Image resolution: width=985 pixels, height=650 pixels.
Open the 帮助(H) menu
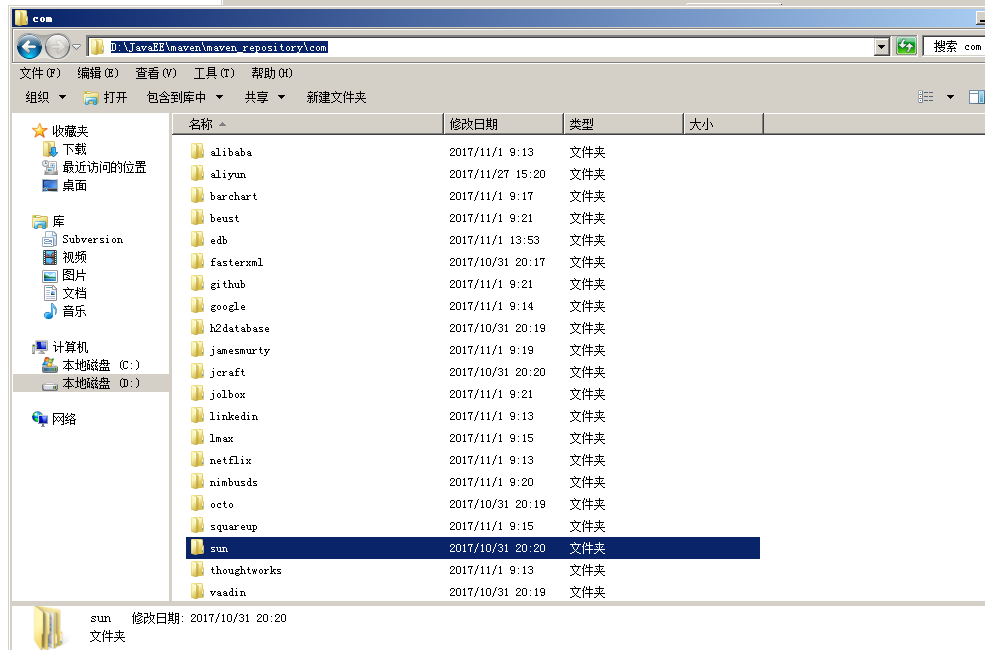[271, 73]
